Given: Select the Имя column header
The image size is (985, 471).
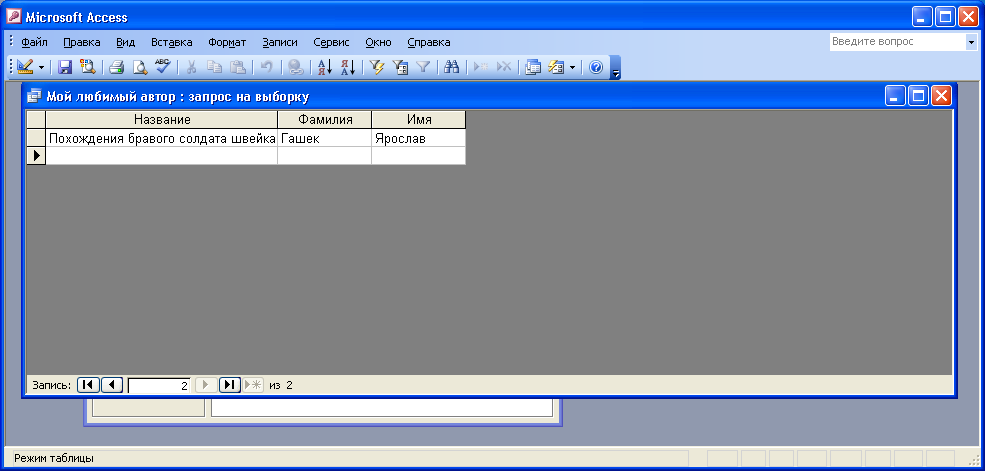Looking at the screenshot, I should pyautogui.click(x=419, y=119).
